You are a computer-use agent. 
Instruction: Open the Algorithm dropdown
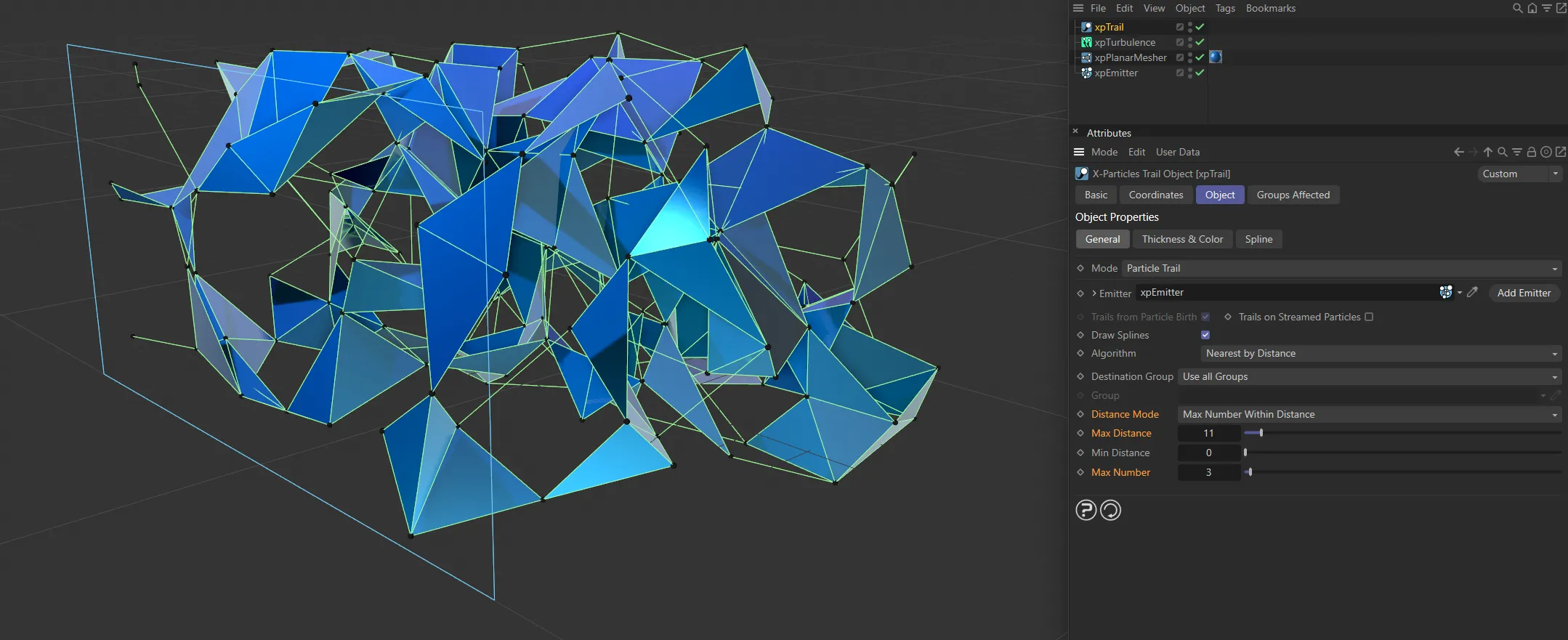click(x=1381, y=354)
